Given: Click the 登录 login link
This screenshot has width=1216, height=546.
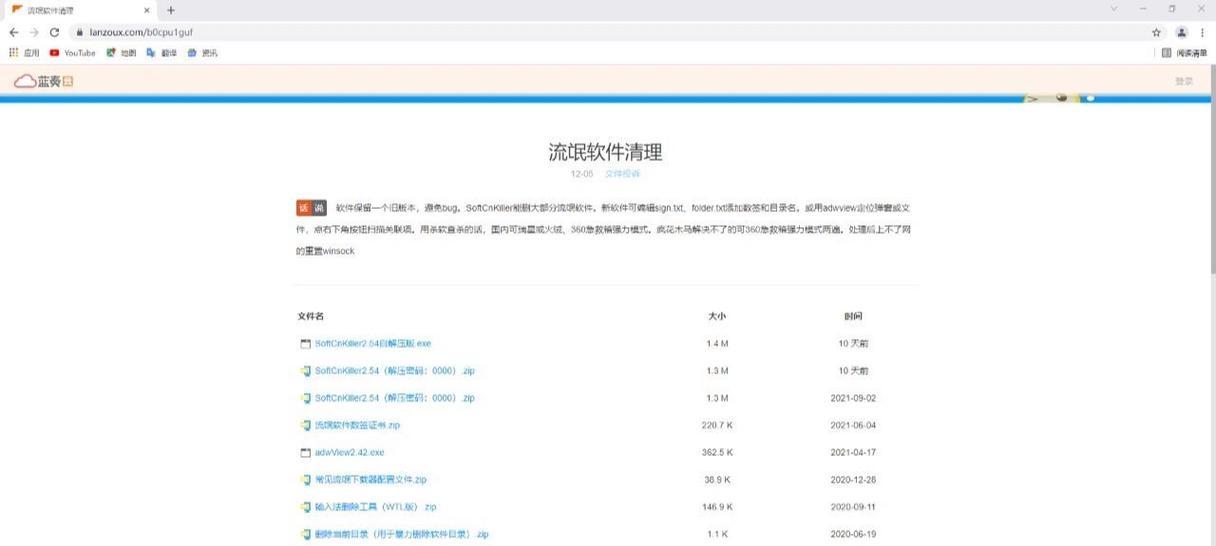Looking at the screenshot, I should click(x=1184, y=81).
